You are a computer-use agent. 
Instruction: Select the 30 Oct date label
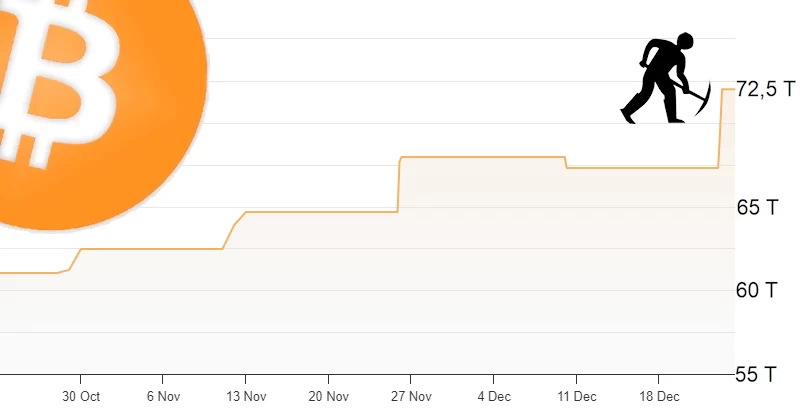[81, 396]
